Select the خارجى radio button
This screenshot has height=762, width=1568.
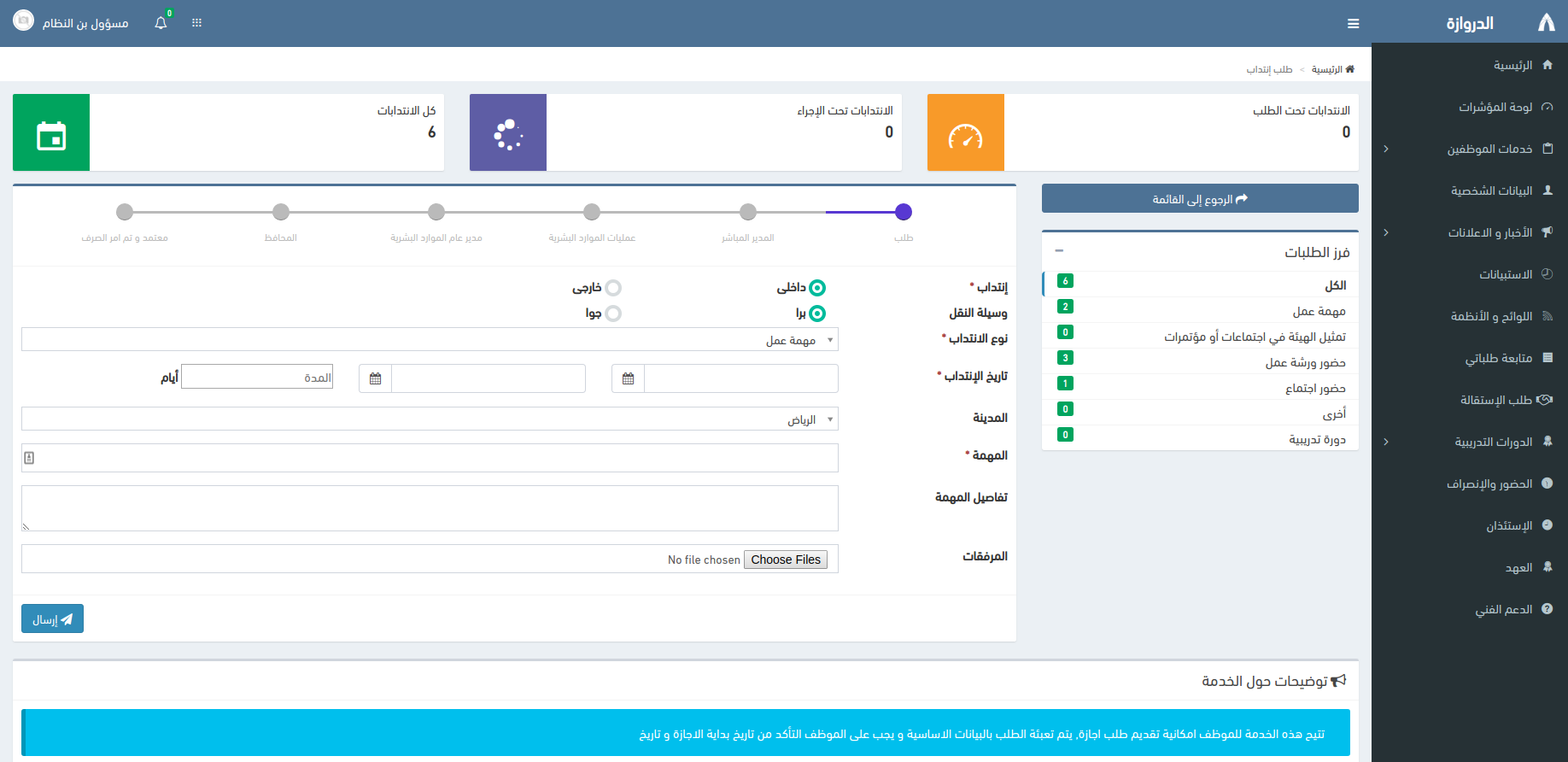pyautogui.click(x=613, y=288)
